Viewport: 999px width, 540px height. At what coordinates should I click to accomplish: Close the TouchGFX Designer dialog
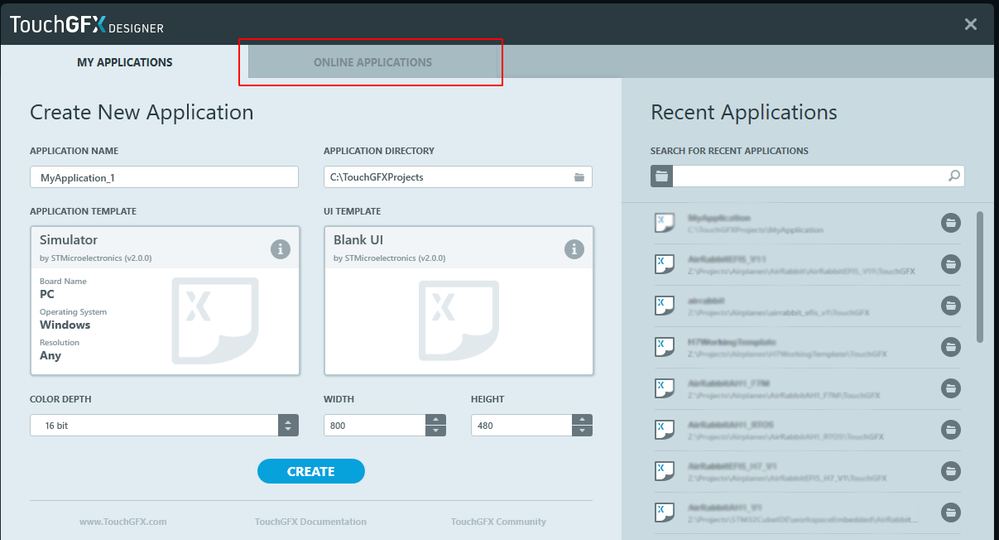(970, 24)
